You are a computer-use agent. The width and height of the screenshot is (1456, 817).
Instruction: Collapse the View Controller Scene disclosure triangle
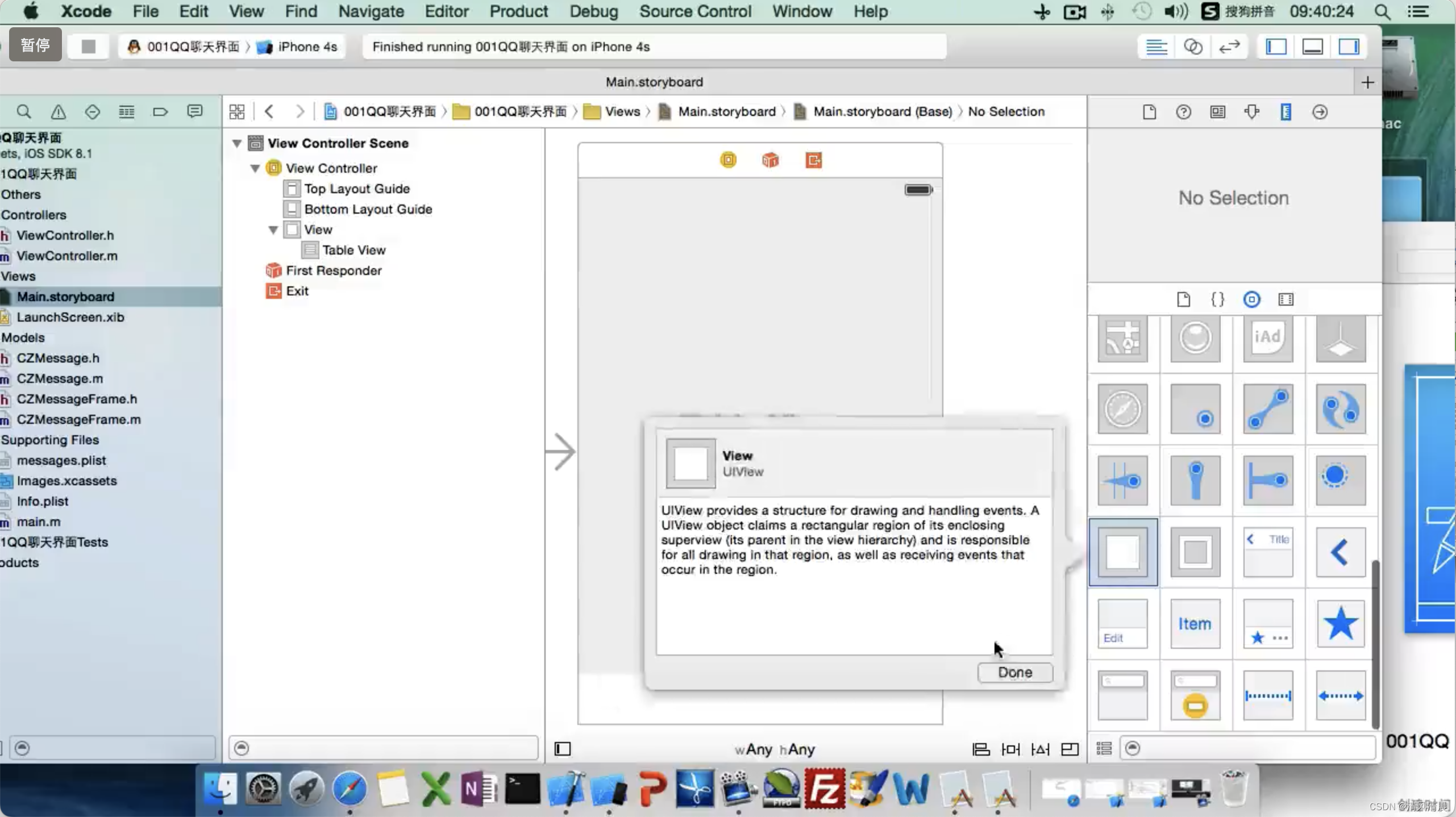237,143
